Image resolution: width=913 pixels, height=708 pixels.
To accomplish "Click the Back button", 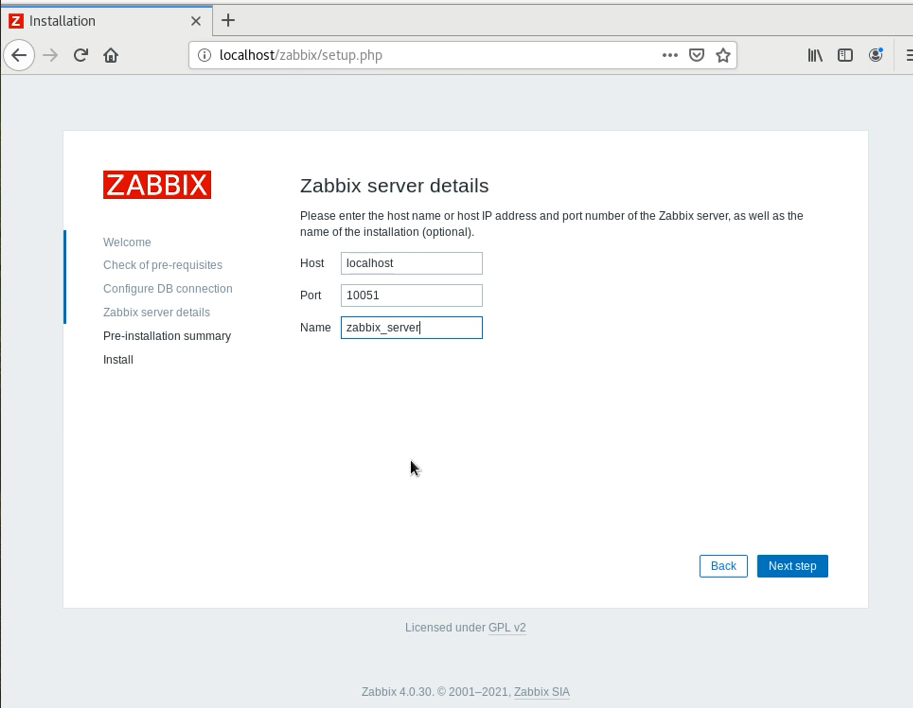I will point(723,566).
